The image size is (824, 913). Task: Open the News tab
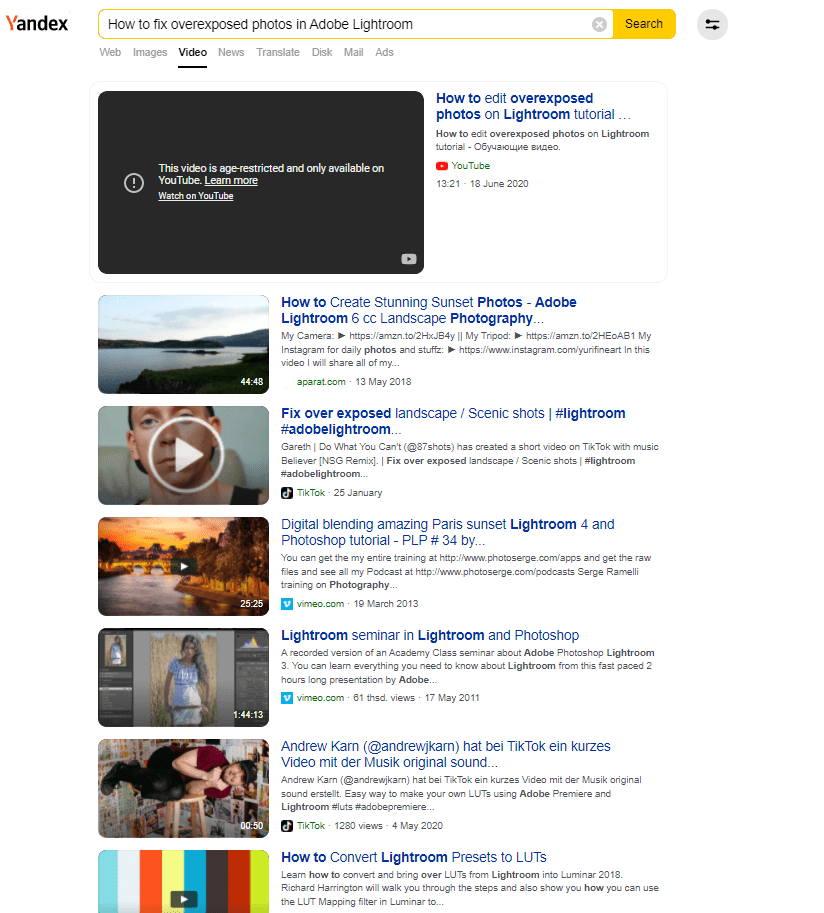pyautogui.click(x=231, y=52)
